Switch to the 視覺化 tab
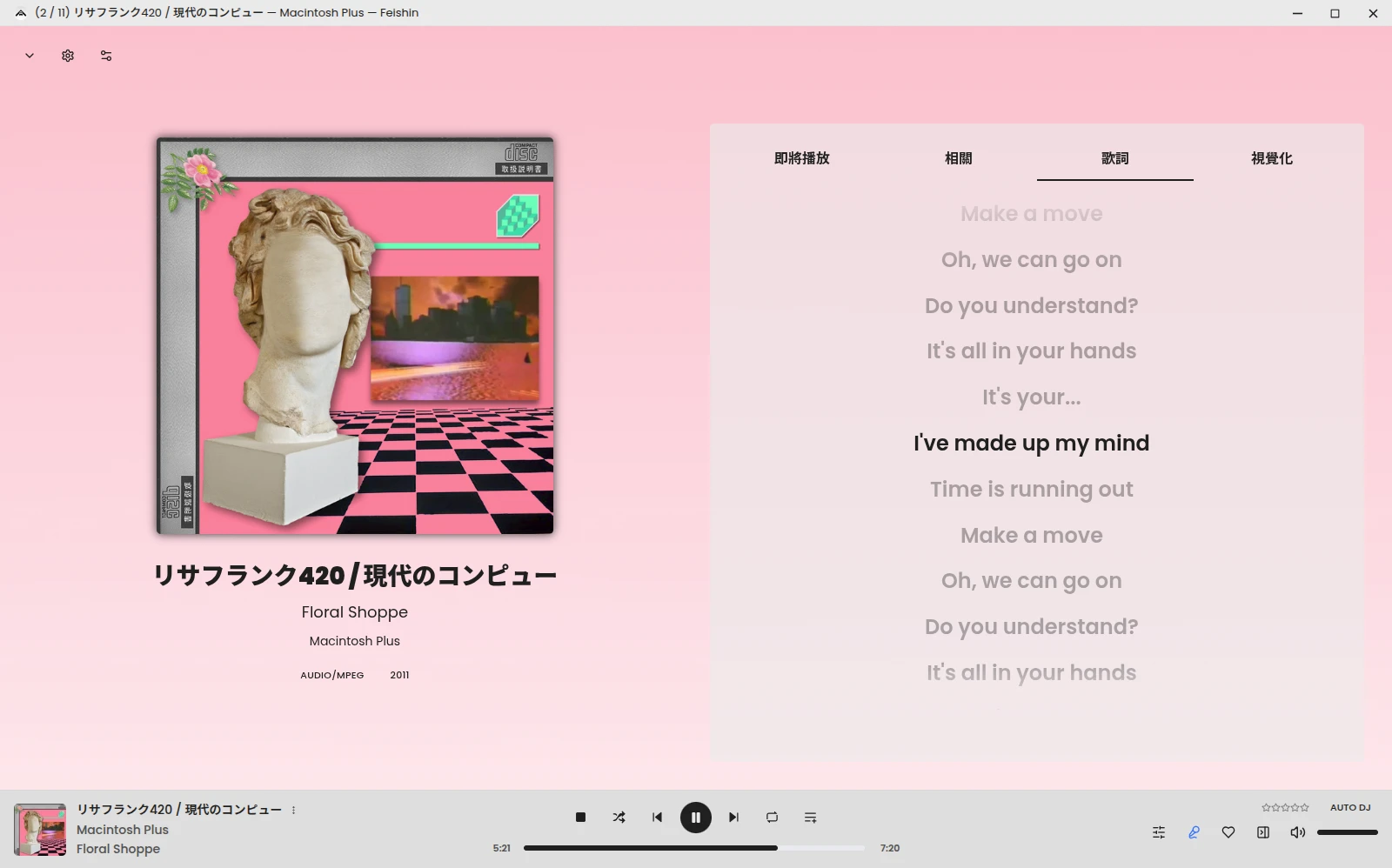This screenshot has width=1392, height=868. (1271, 158)
